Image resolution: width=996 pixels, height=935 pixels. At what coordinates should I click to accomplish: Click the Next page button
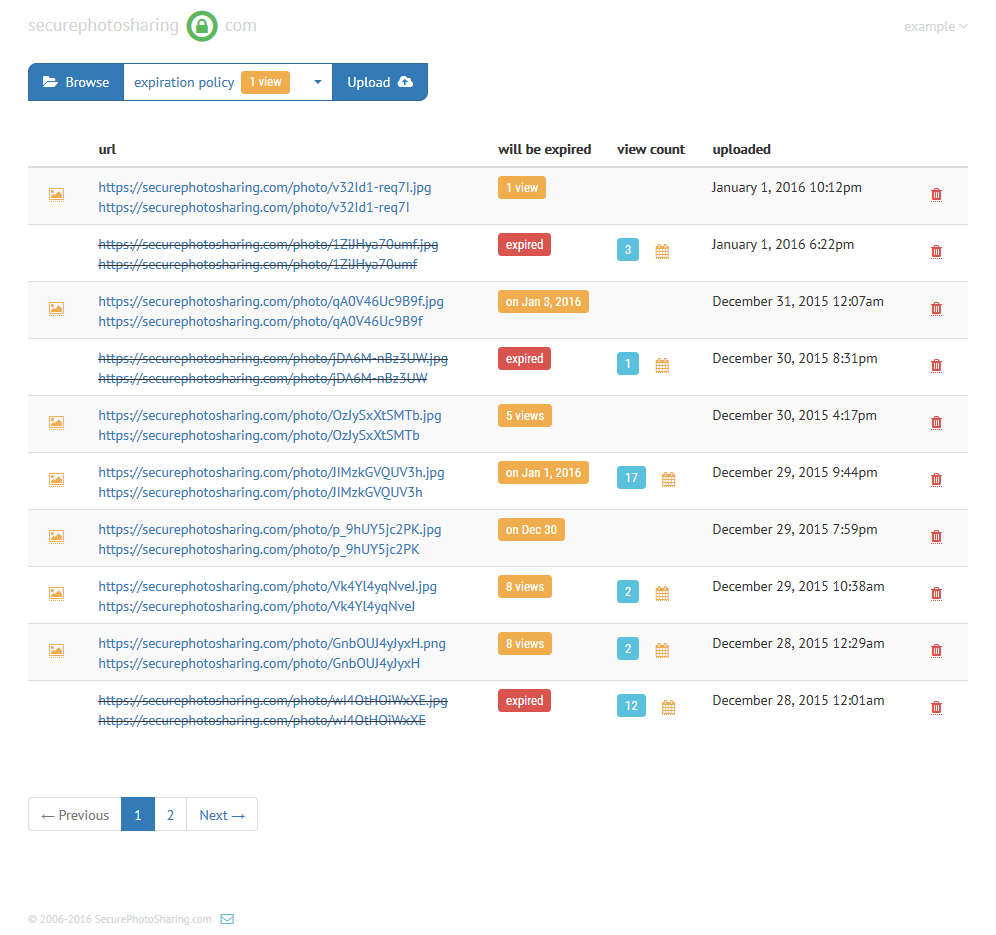click(x=221, y=815)
